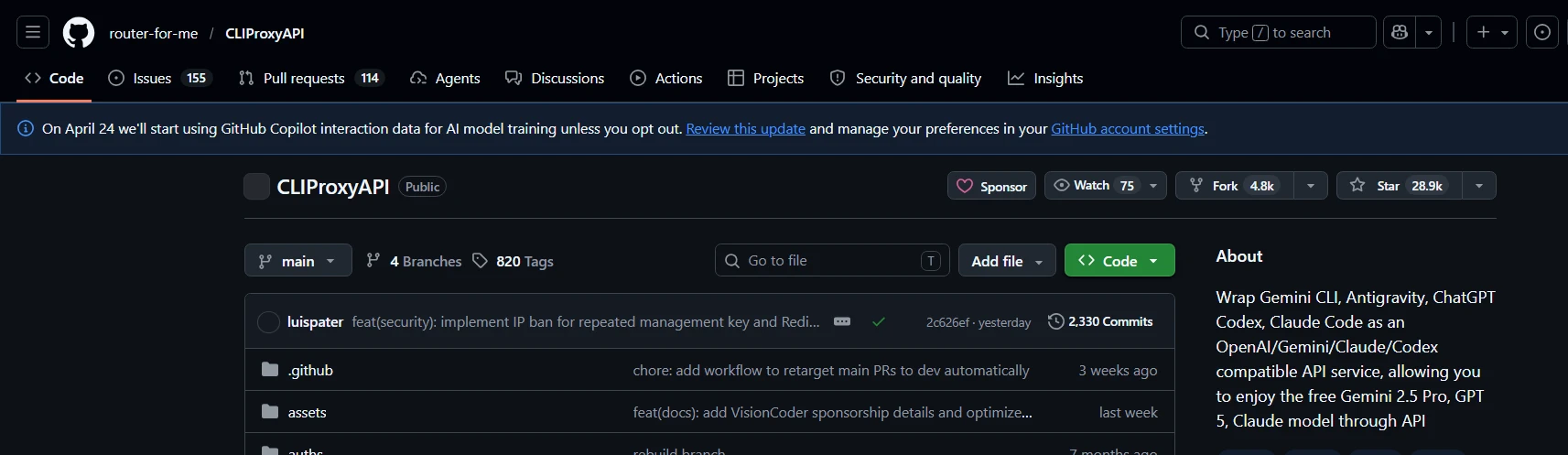Open luispater author link

click(315, 321)
